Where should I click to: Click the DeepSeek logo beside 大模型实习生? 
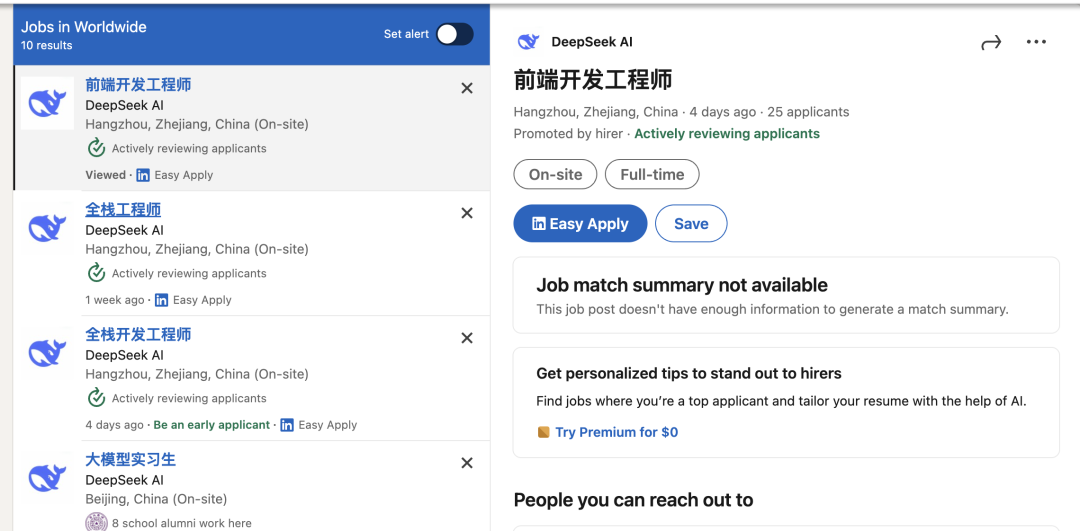[47, 477]
